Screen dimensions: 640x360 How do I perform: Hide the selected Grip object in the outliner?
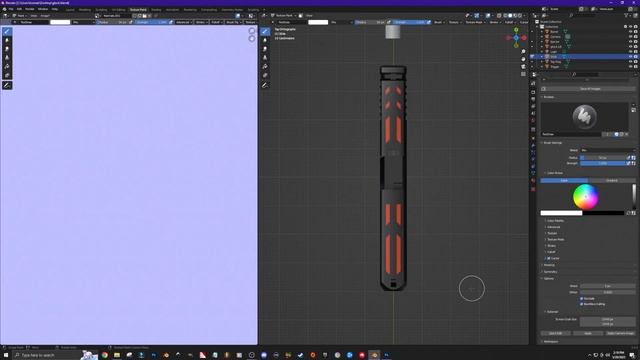coord(630,57)
